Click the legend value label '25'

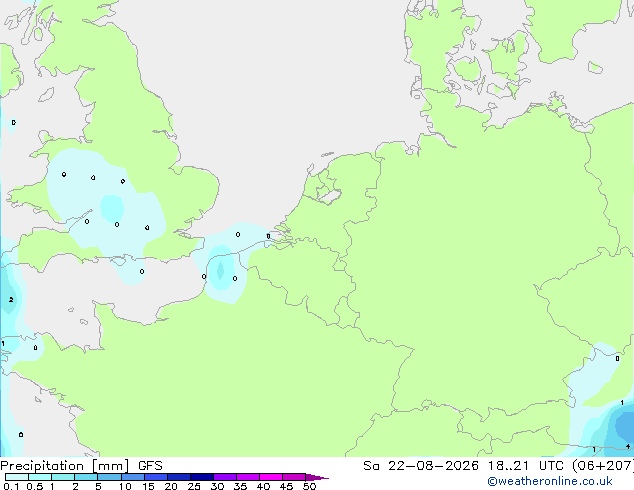194,486
